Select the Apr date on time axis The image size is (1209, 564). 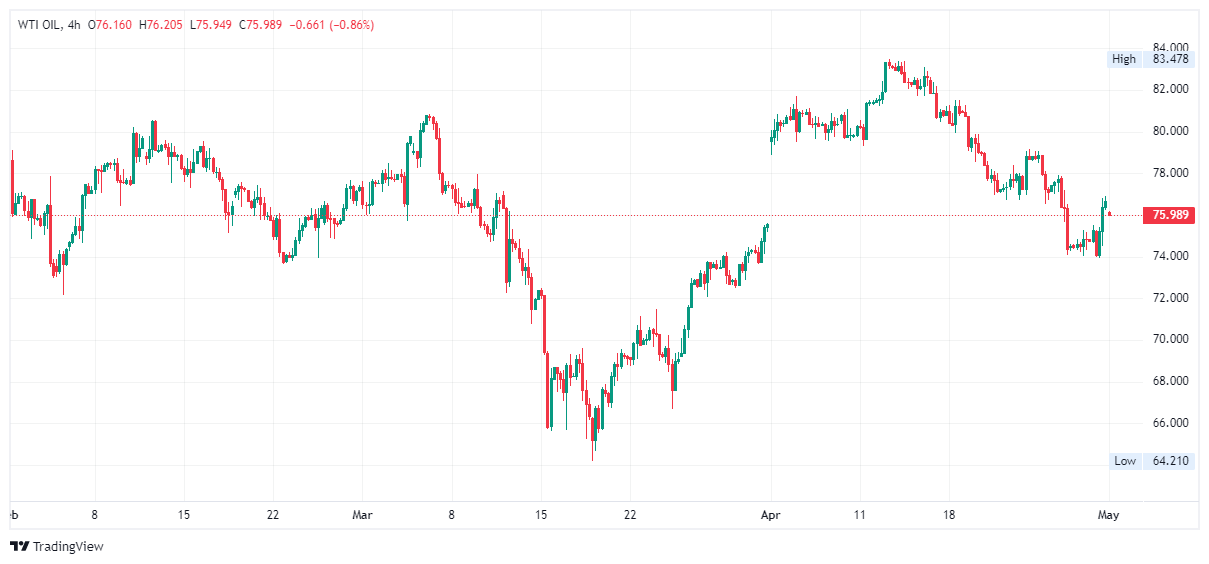[x=770, y=515]
